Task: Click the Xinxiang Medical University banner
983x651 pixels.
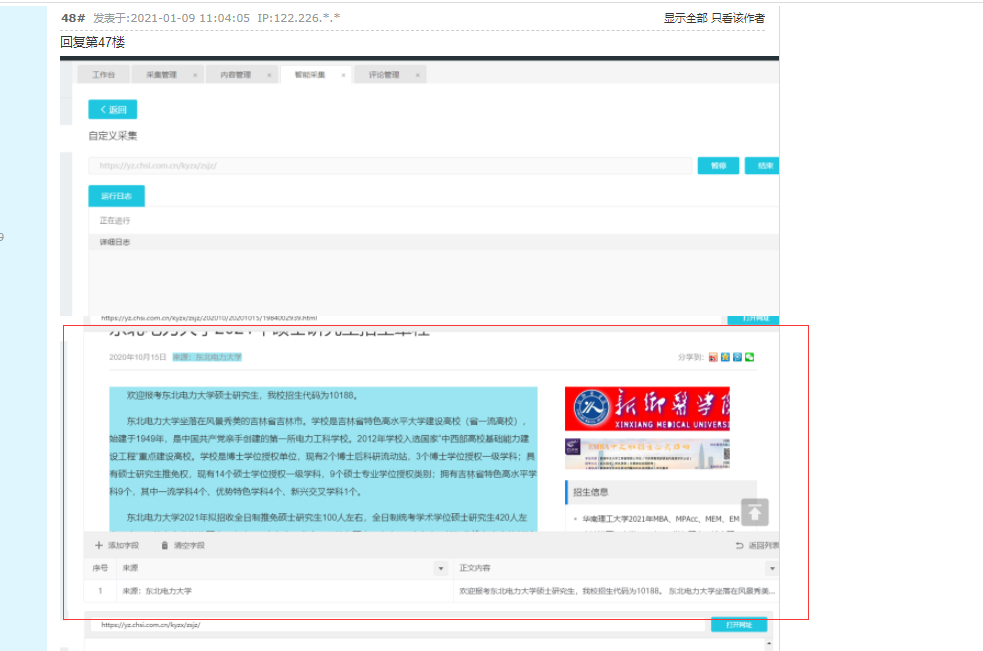Action: pos(647,408)
